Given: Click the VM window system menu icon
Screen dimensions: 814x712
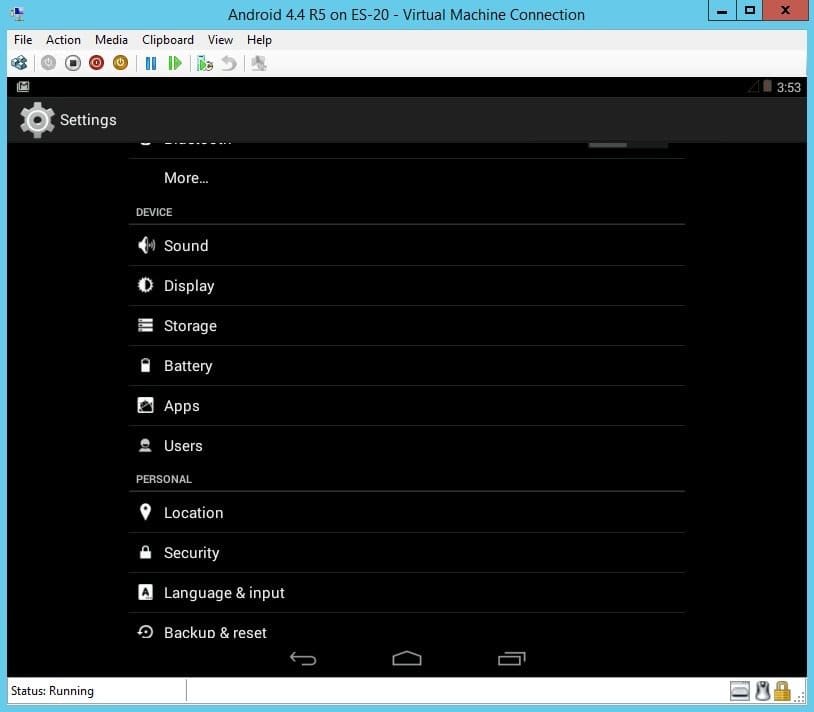Looking at the screenshot, I should coord(17,14).
